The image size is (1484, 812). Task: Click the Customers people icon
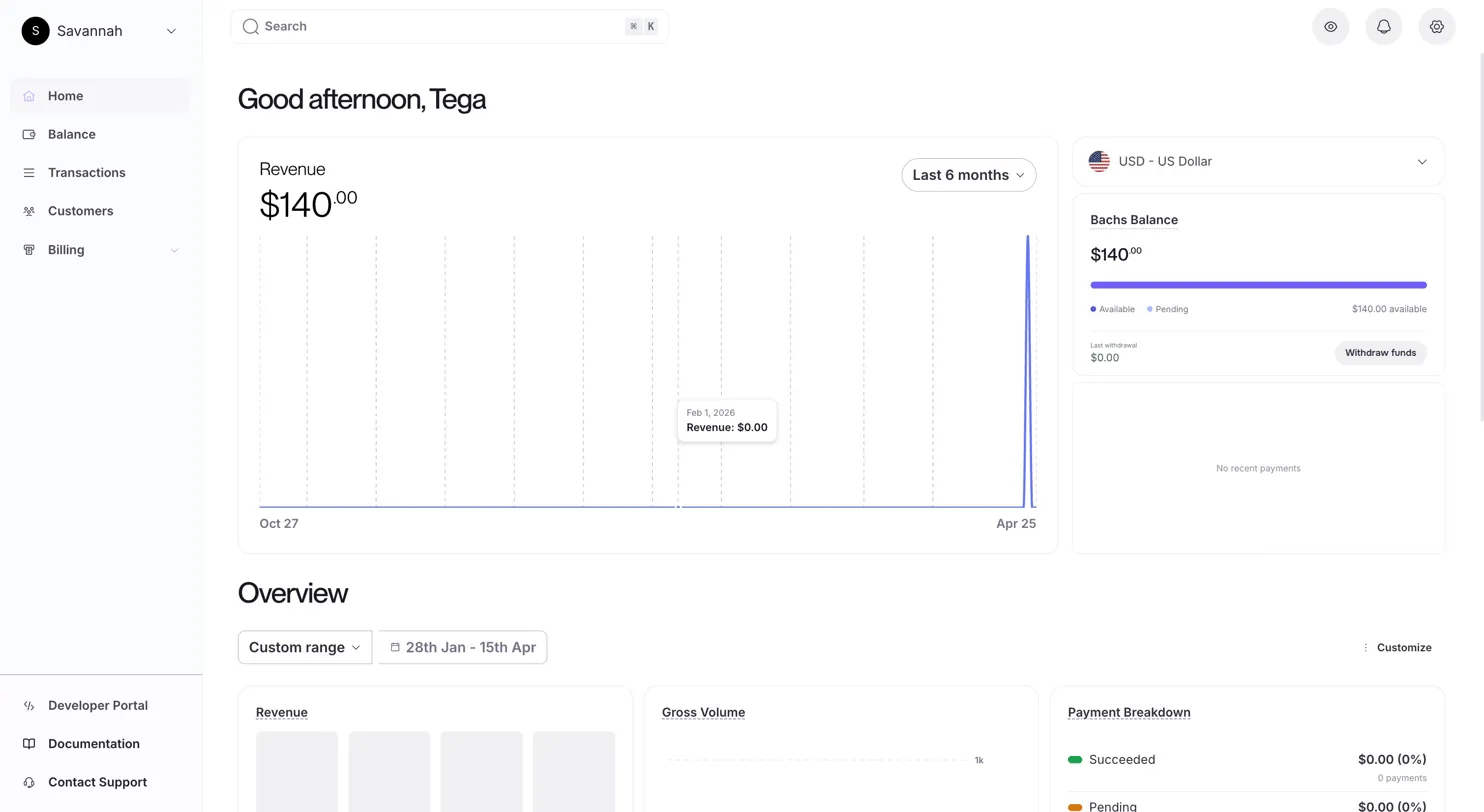pyautogui.click(x=29, y=211)
